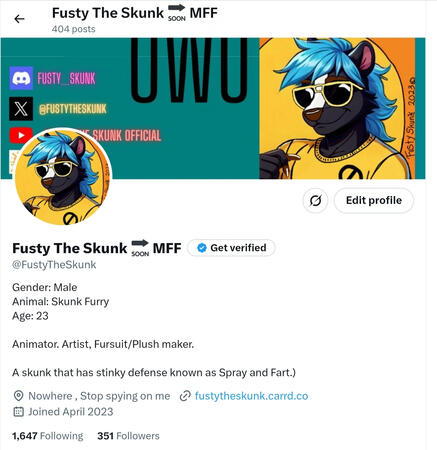Click the Discord logo in the banner
This screenshot has width=437, height=450.
tap(21, 78)
